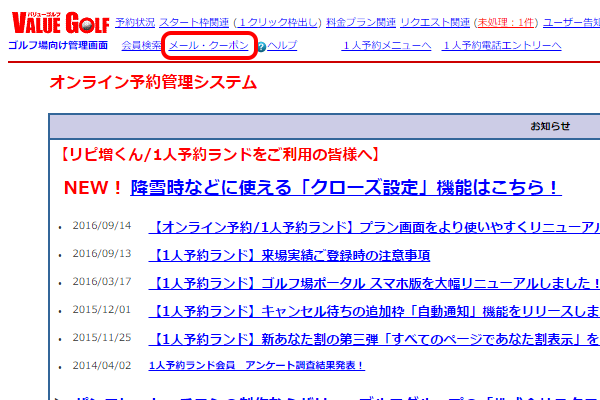Click the help question mark icon
This screenshot has width=600, height=400.
[x=262, y=47]
